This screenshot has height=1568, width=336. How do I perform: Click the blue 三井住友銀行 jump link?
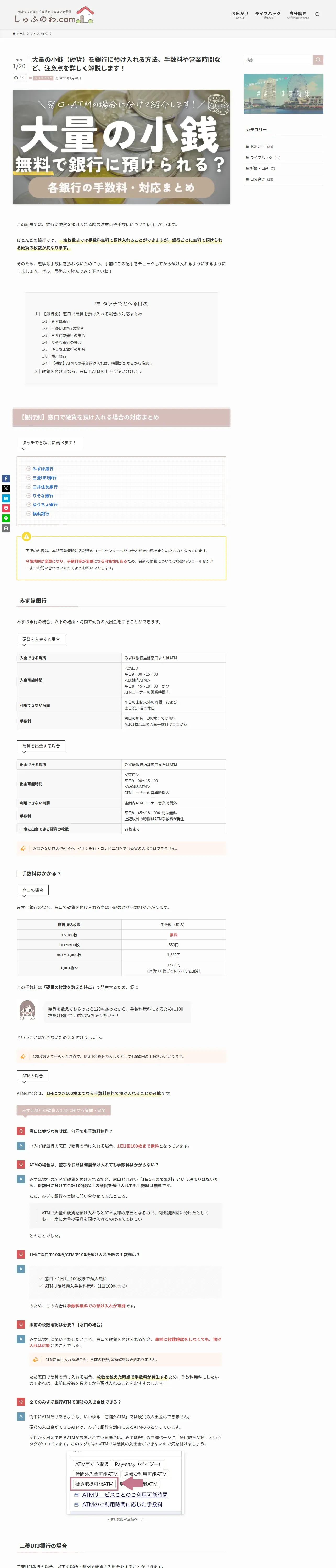pos(45,487)
